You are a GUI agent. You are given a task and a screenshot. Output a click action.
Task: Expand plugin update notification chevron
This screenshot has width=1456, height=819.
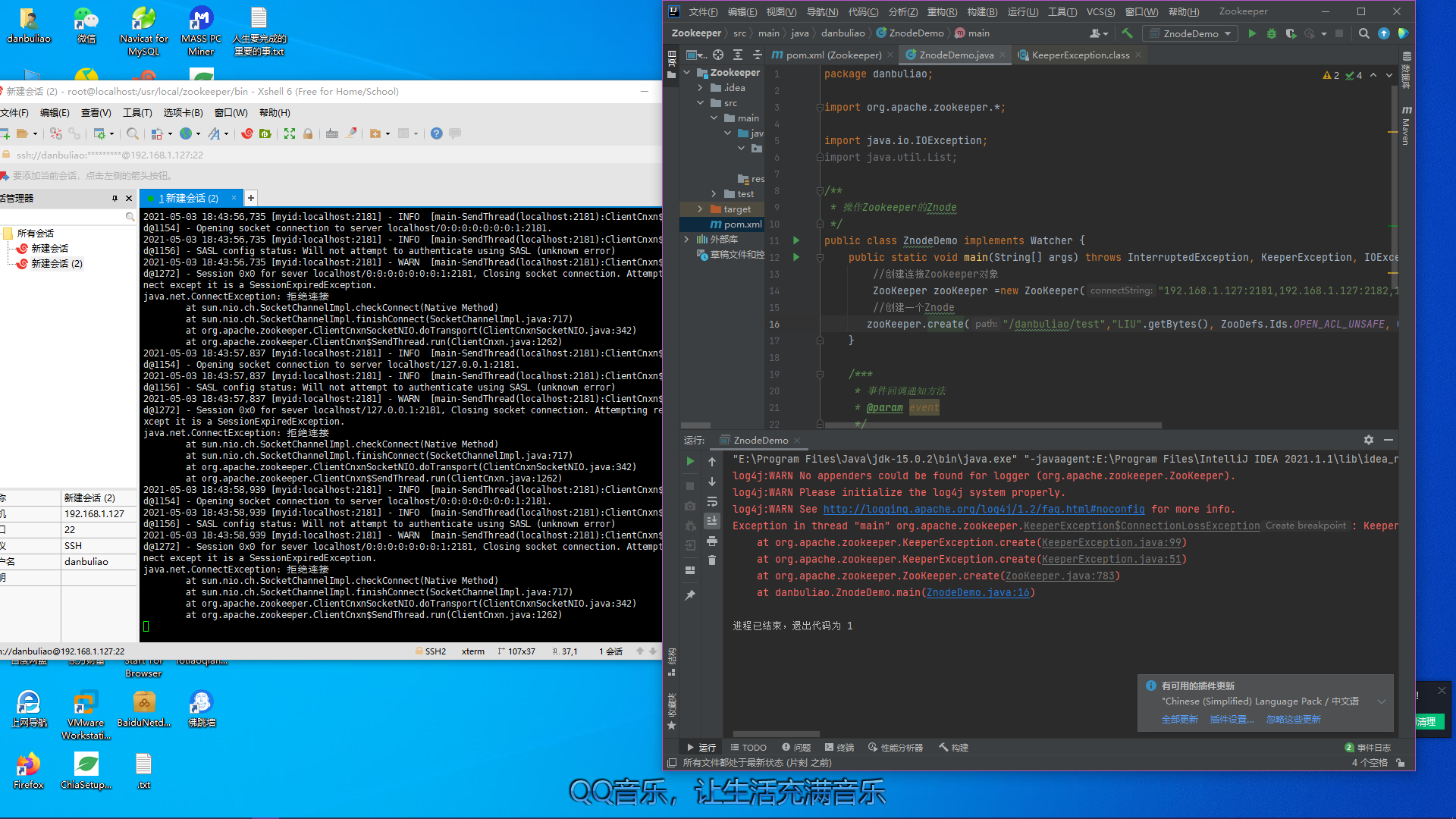coord(1382,701)
